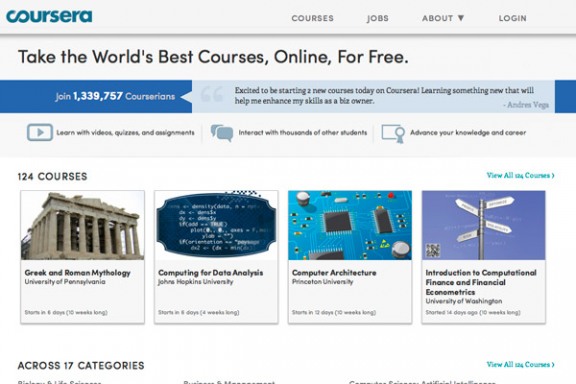Click Greek and Roman Mythology title
The height and width of the screenshot is (384, 576).
pos(78,273)
